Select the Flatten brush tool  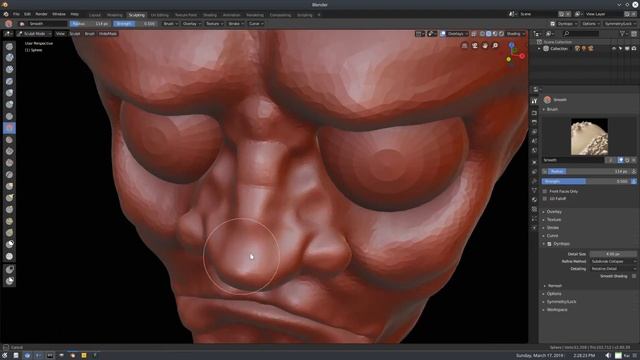click(9, 140)
